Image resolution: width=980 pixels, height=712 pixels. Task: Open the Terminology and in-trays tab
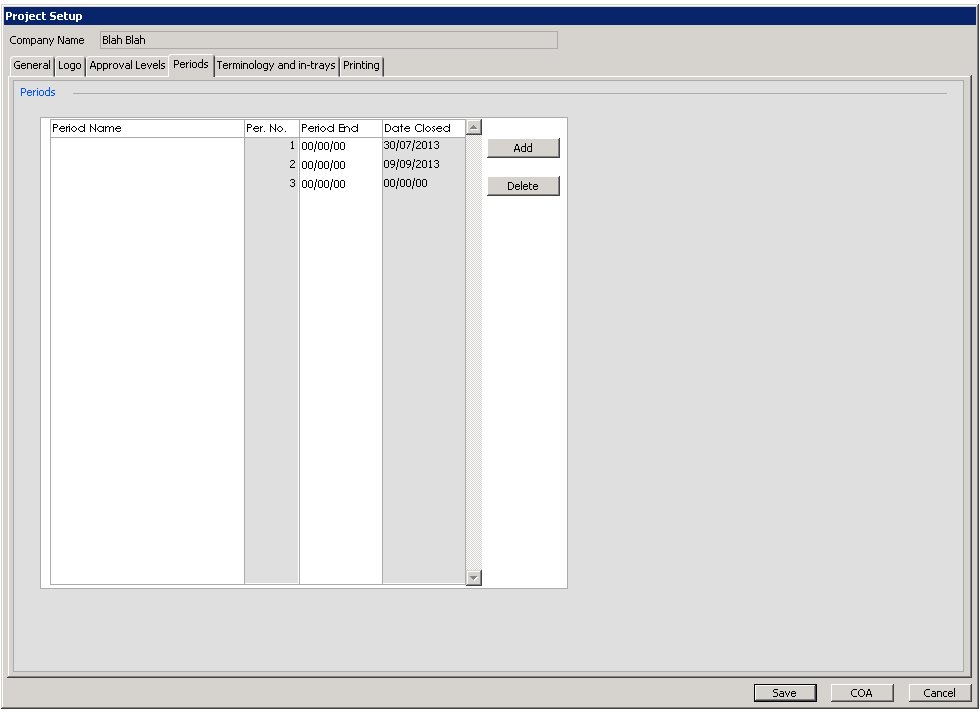(x=276, y=65)
